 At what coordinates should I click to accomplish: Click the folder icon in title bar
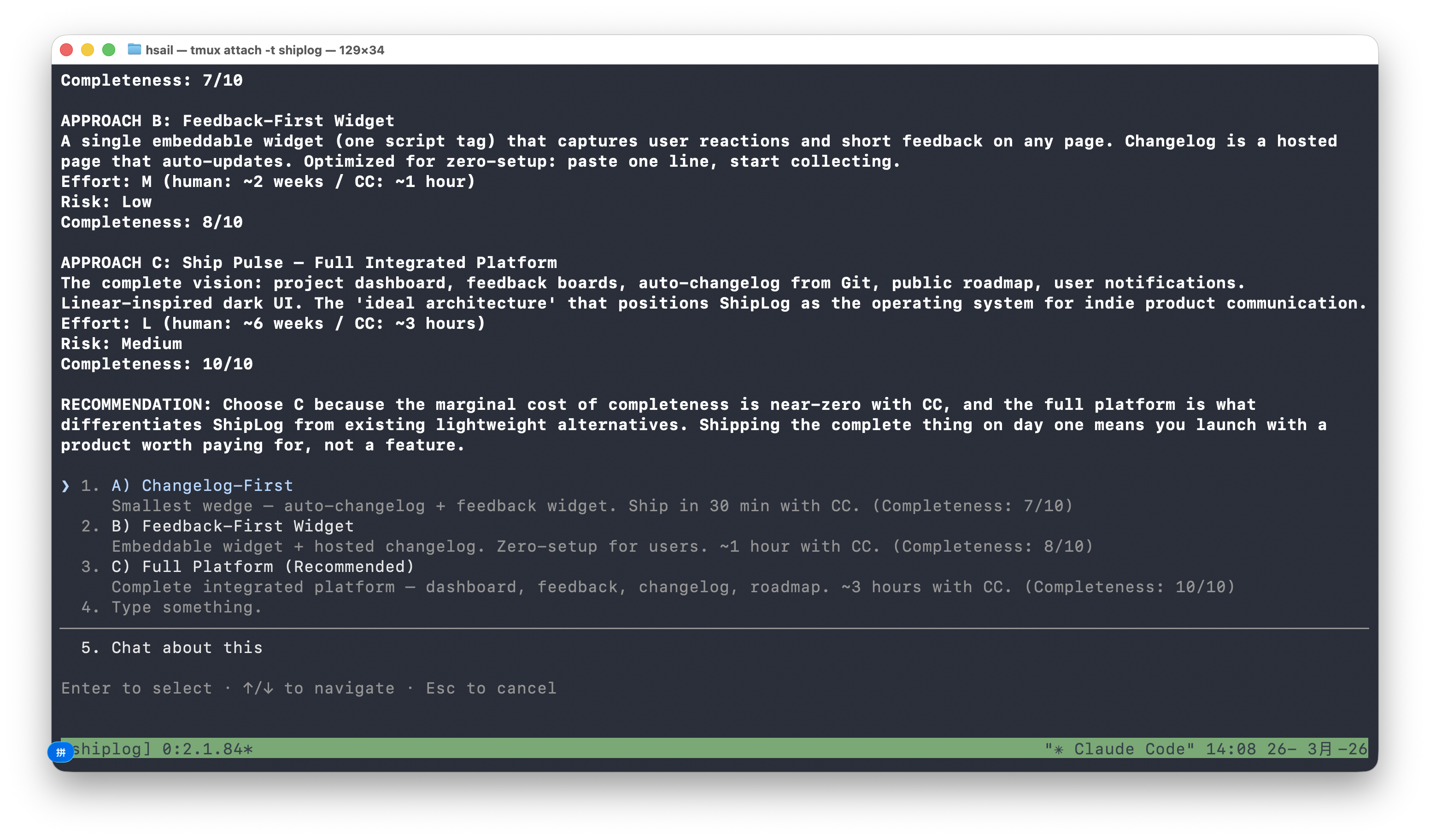135,50
